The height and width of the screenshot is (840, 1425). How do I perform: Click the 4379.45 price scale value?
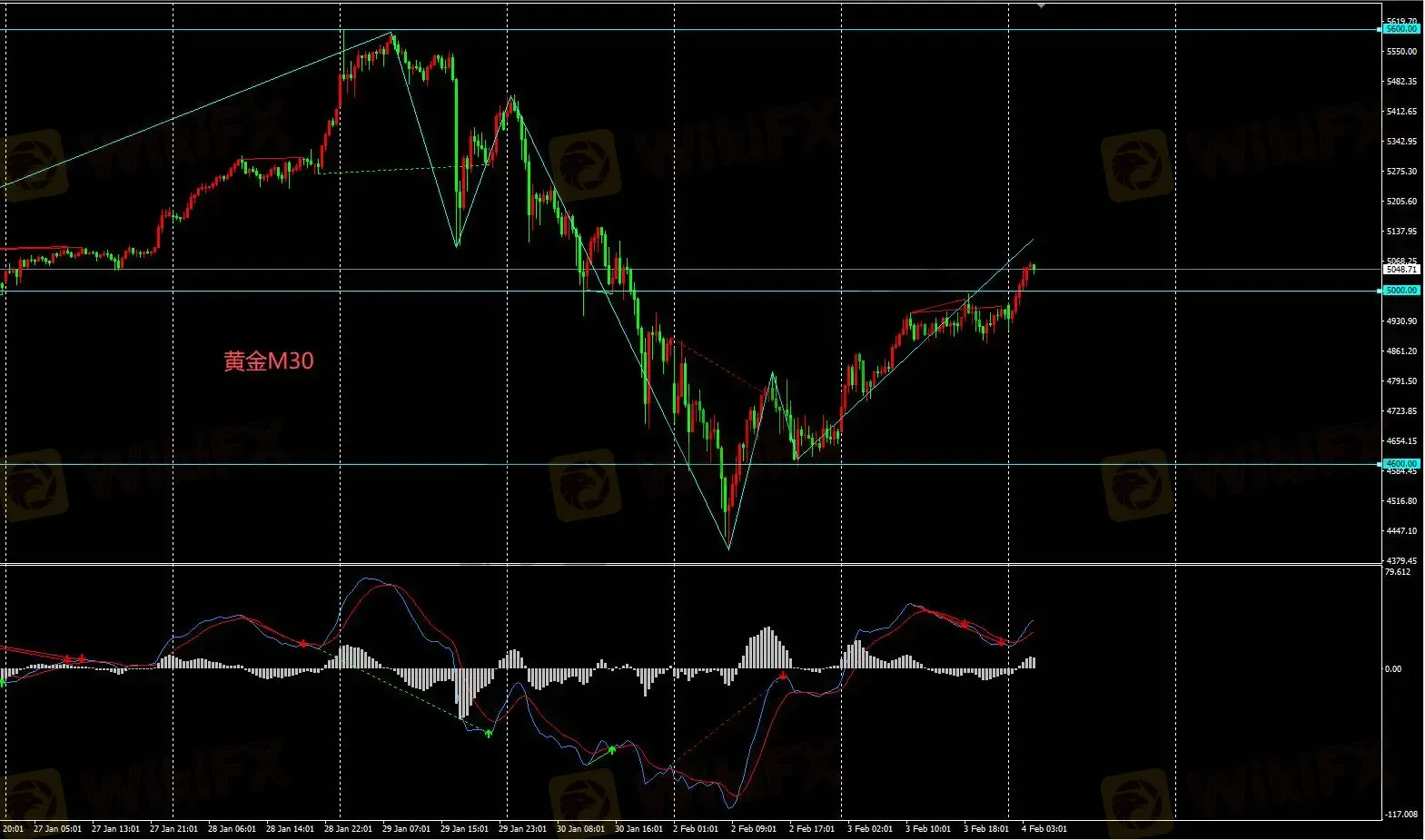(1401, 561)
